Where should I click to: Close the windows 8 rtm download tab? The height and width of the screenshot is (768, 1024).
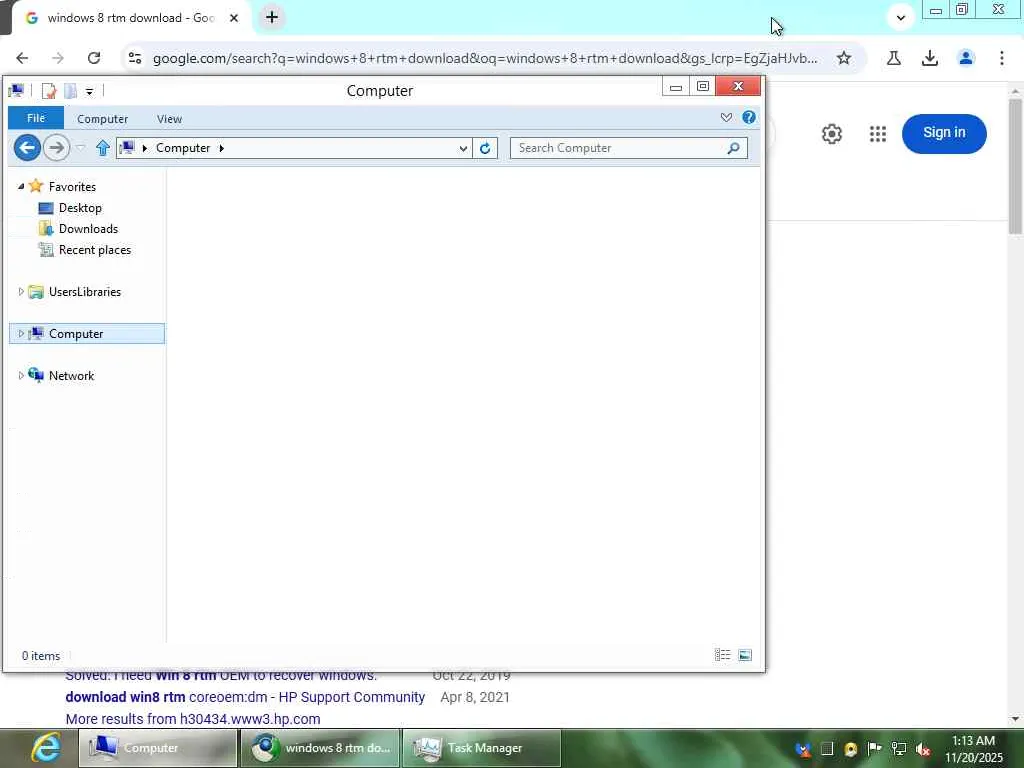[x=234, y=18]
